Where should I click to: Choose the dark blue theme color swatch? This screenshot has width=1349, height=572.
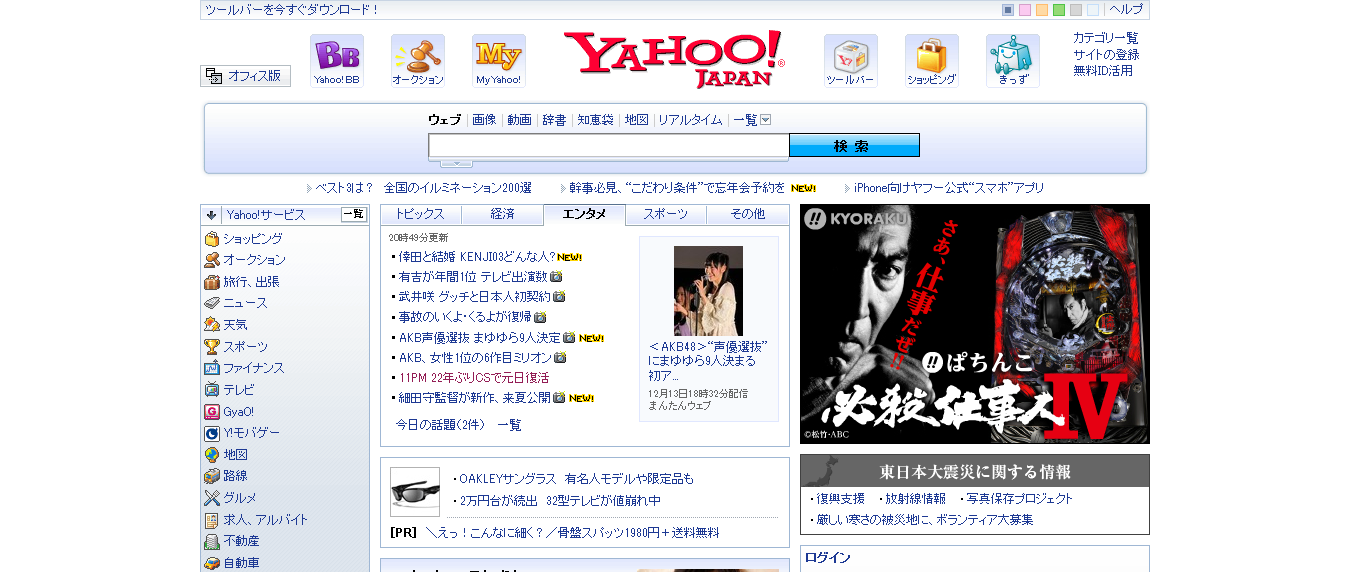1008,10
